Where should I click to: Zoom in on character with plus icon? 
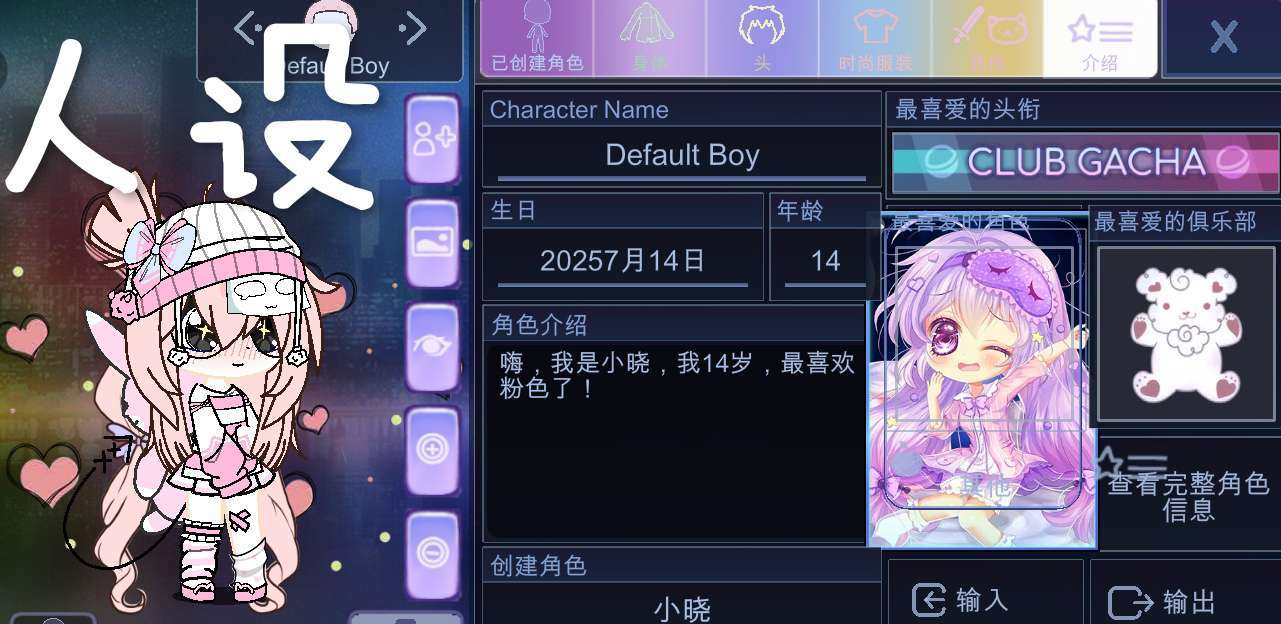433,450
